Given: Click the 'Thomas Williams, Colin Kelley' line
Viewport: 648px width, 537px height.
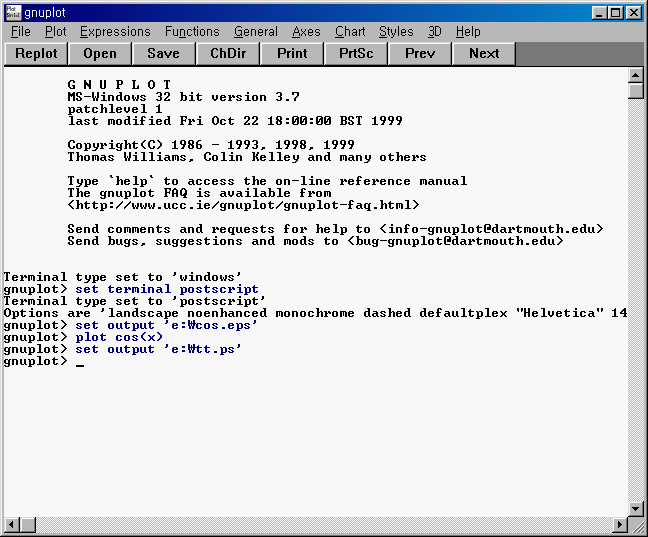Looking at the screenshot, I should [247, 157].
